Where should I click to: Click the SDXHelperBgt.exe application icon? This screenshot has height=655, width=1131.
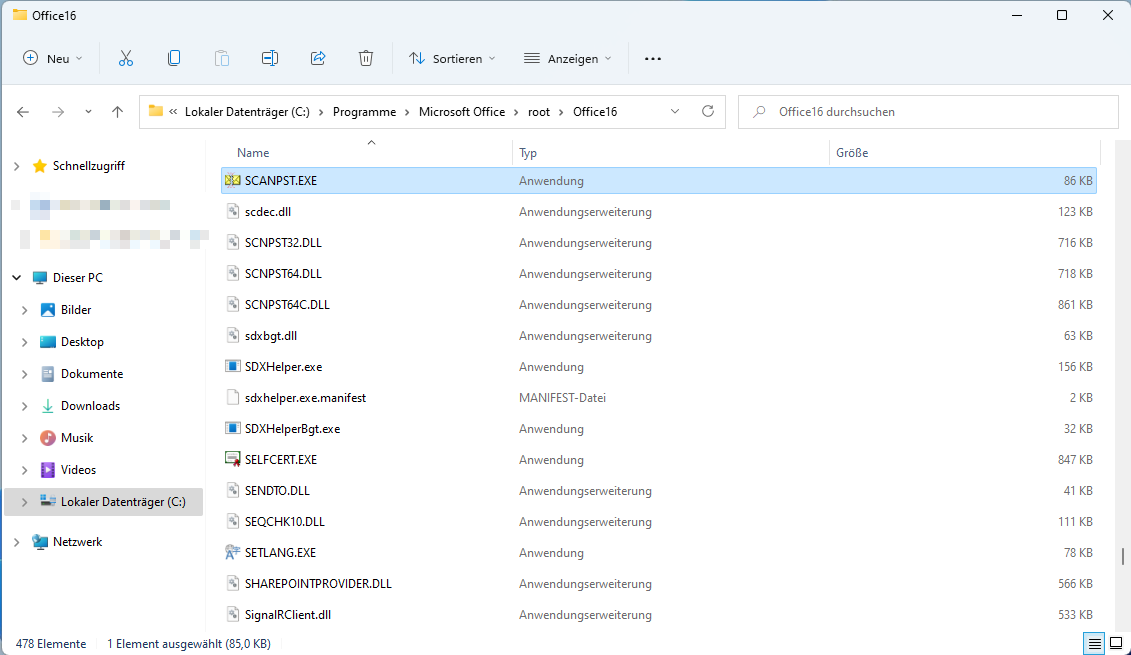click(x=232, y=428)
